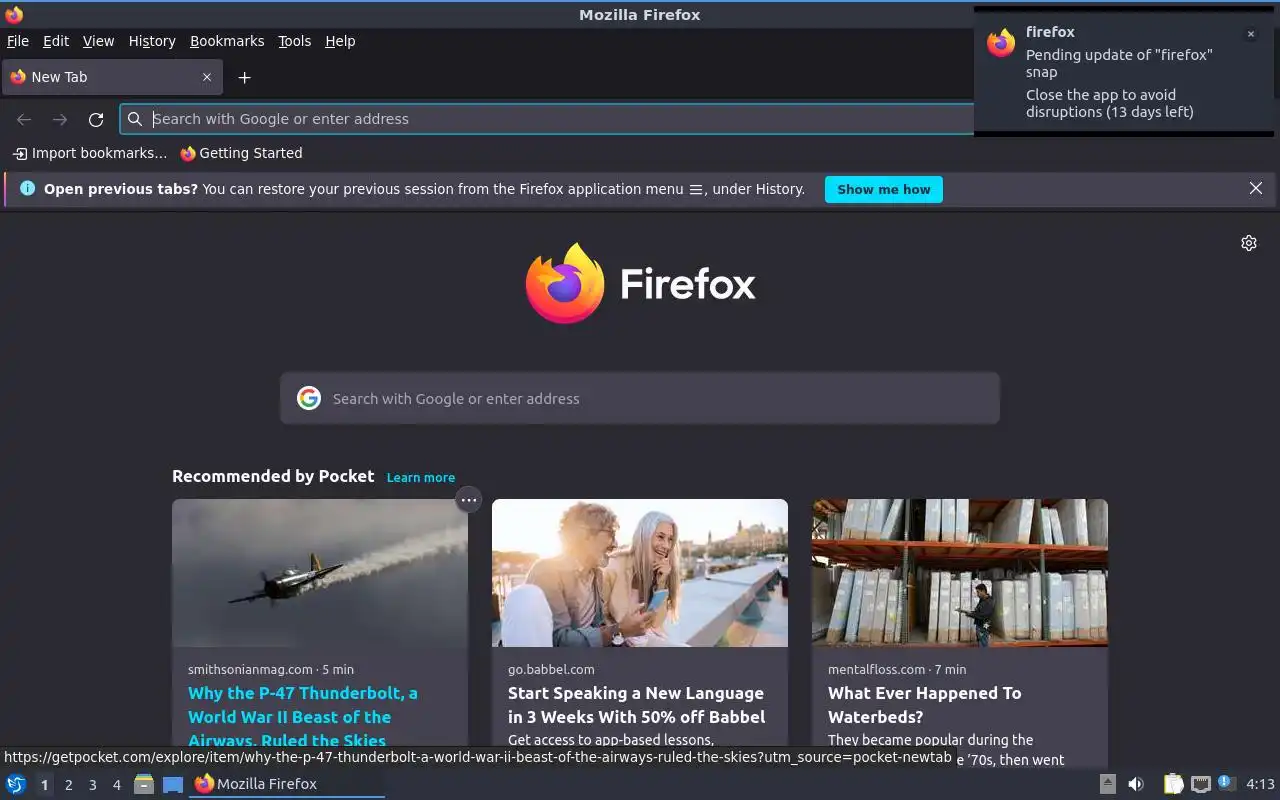
Task: Open the volume speaker tray icon
Action: click(1136, 784)
